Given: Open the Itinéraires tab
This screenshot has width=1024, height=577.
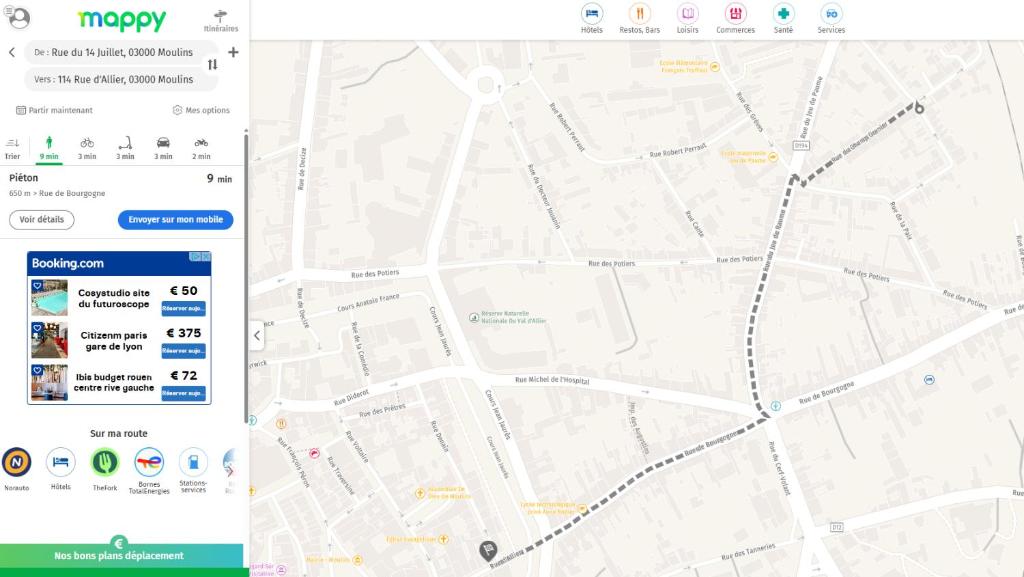Looking at the screenshot, I should (221, 21).
